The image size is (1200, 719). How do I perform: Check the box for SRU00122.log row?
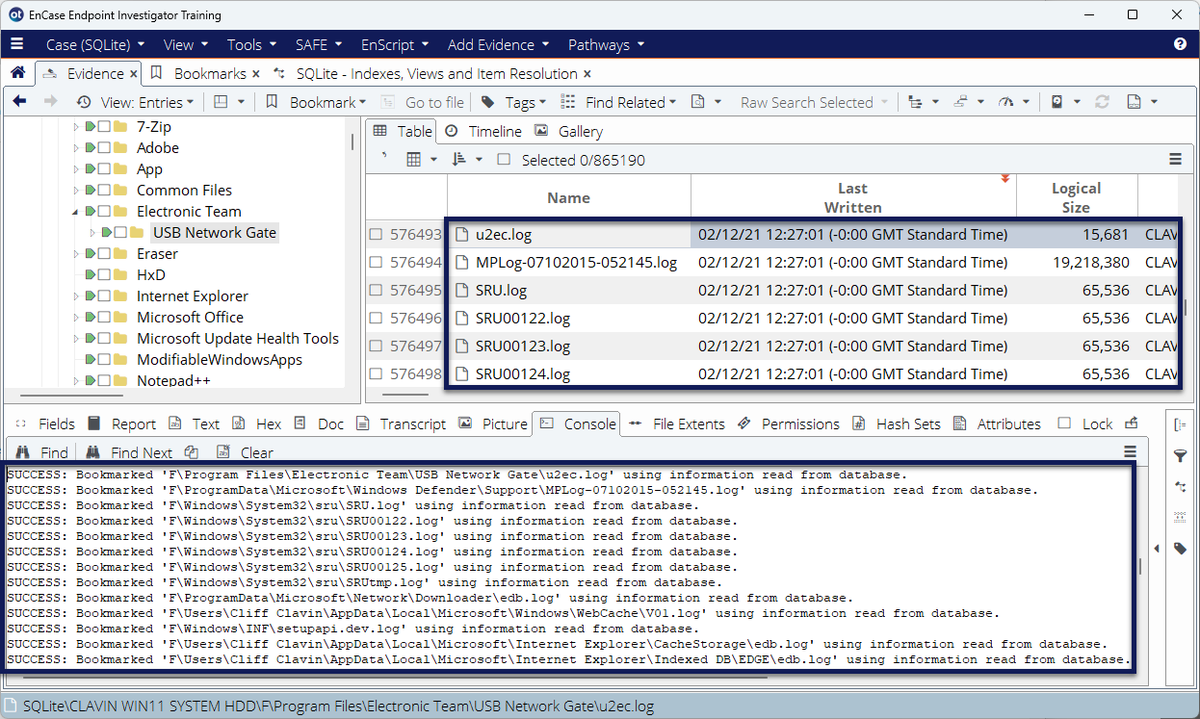[x=376, y=319]
